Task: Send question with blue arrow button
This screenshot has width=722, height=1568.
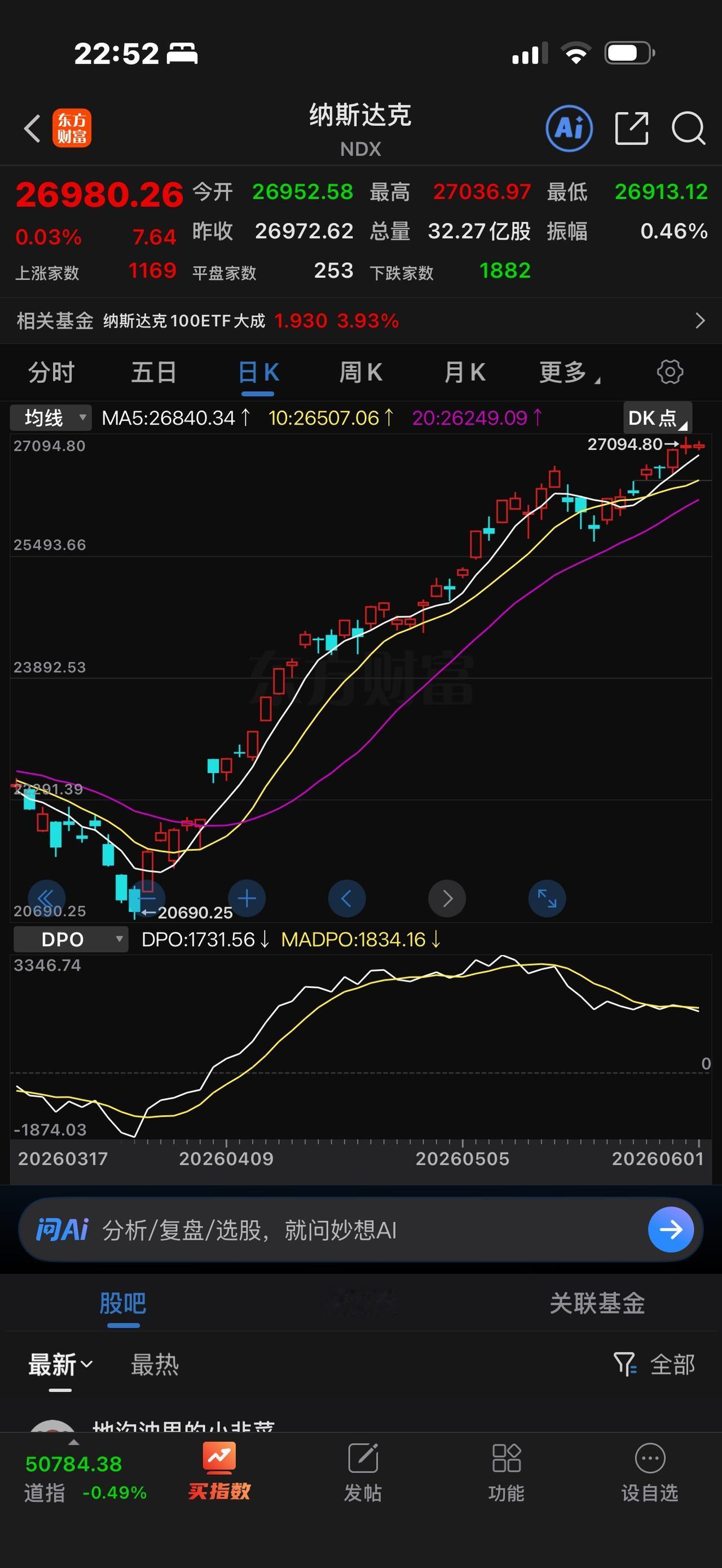Action: click(671, 1230)
